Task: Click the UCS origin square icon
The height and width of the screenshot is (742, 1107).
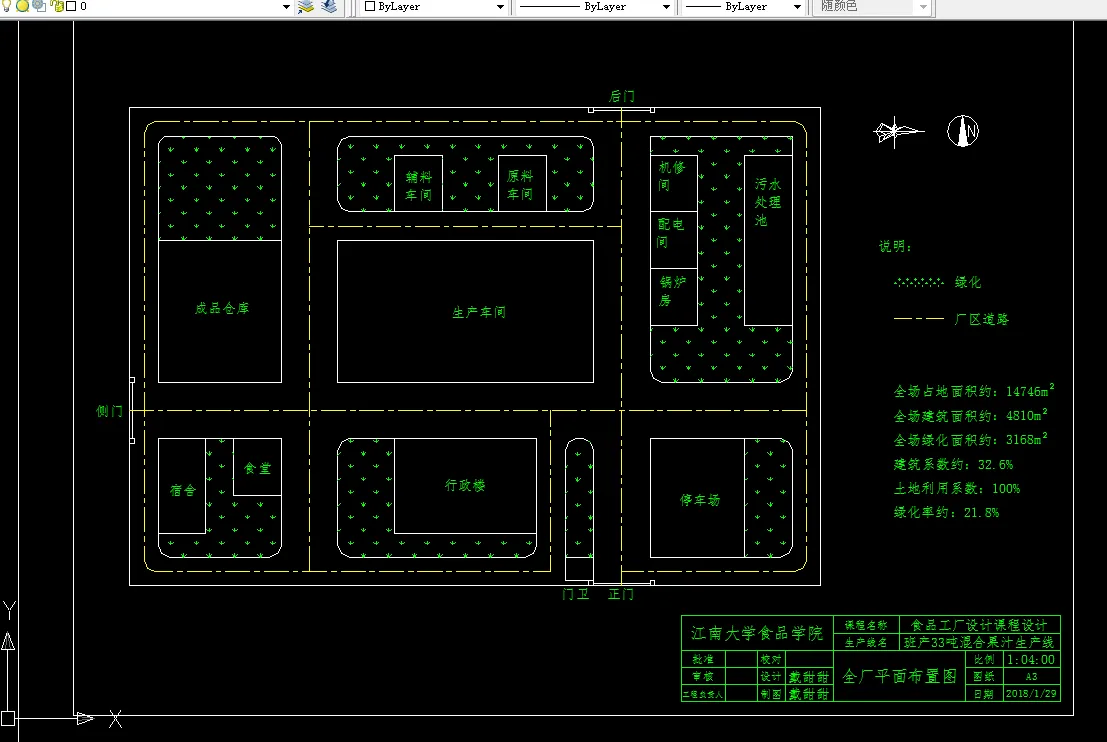Action: tap(8, 718)
